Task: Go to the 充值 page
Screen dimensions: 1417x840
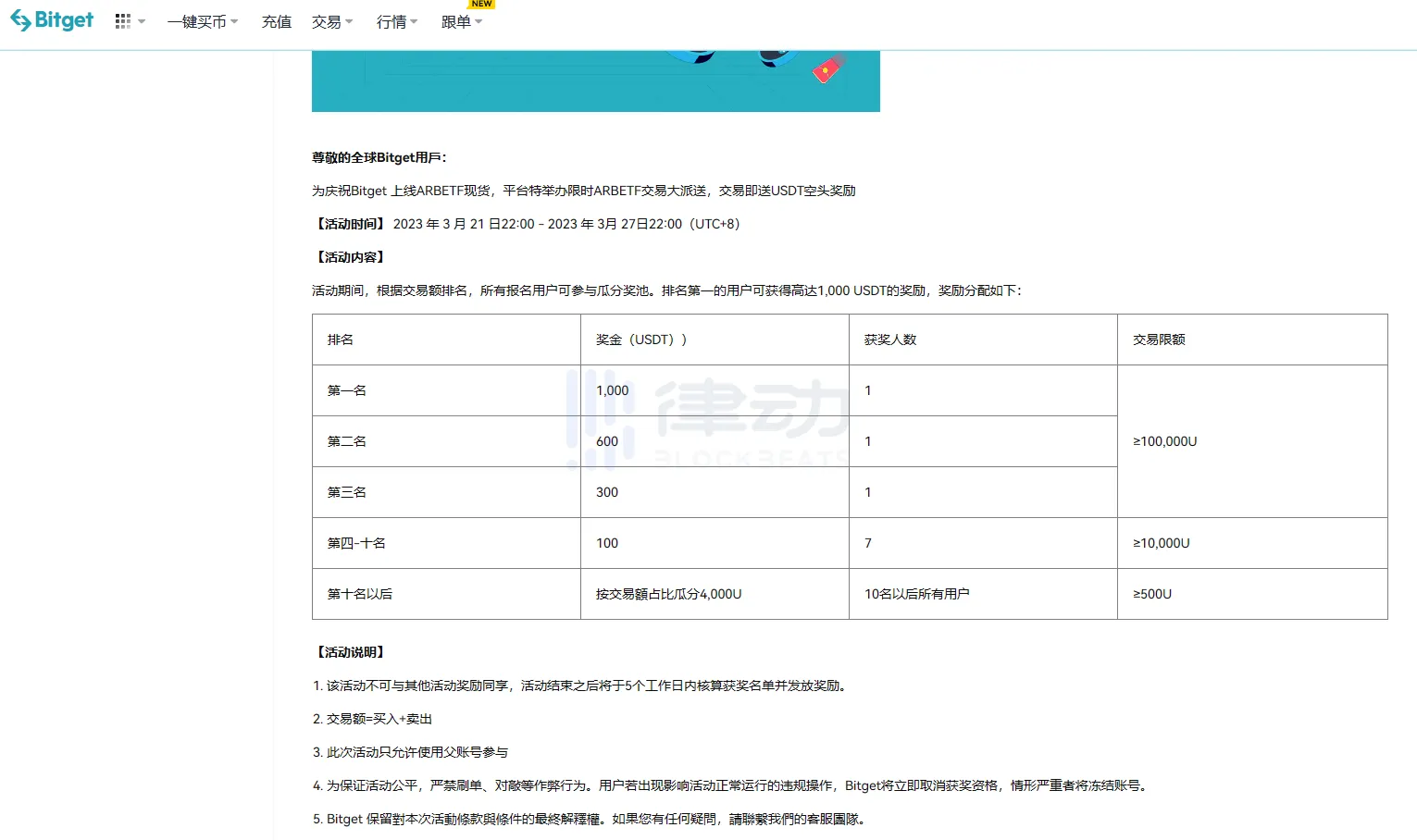Action: coord(276,22)
